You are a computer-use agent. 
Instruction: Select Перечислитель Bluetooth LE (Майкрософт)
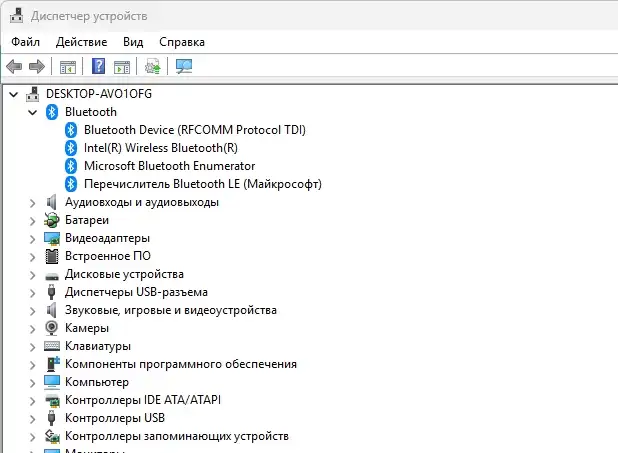[x=203, y=184]
